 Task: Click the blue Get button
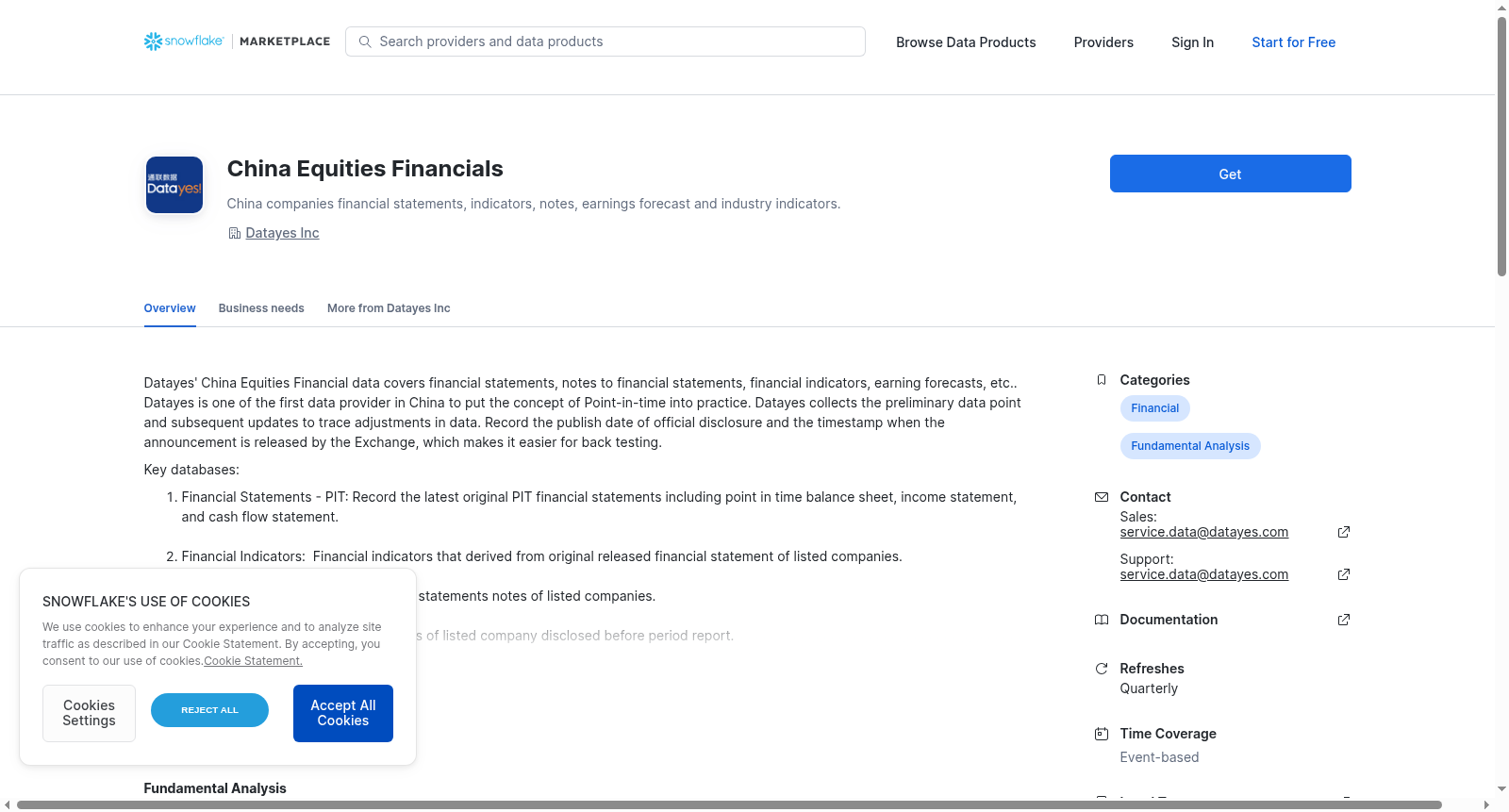pos(1230,174)
